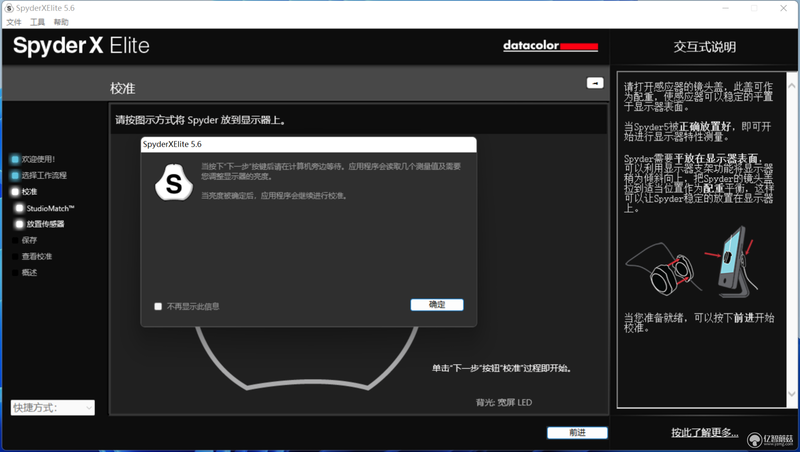Click the arrow icon at header right

coord(595,83)
